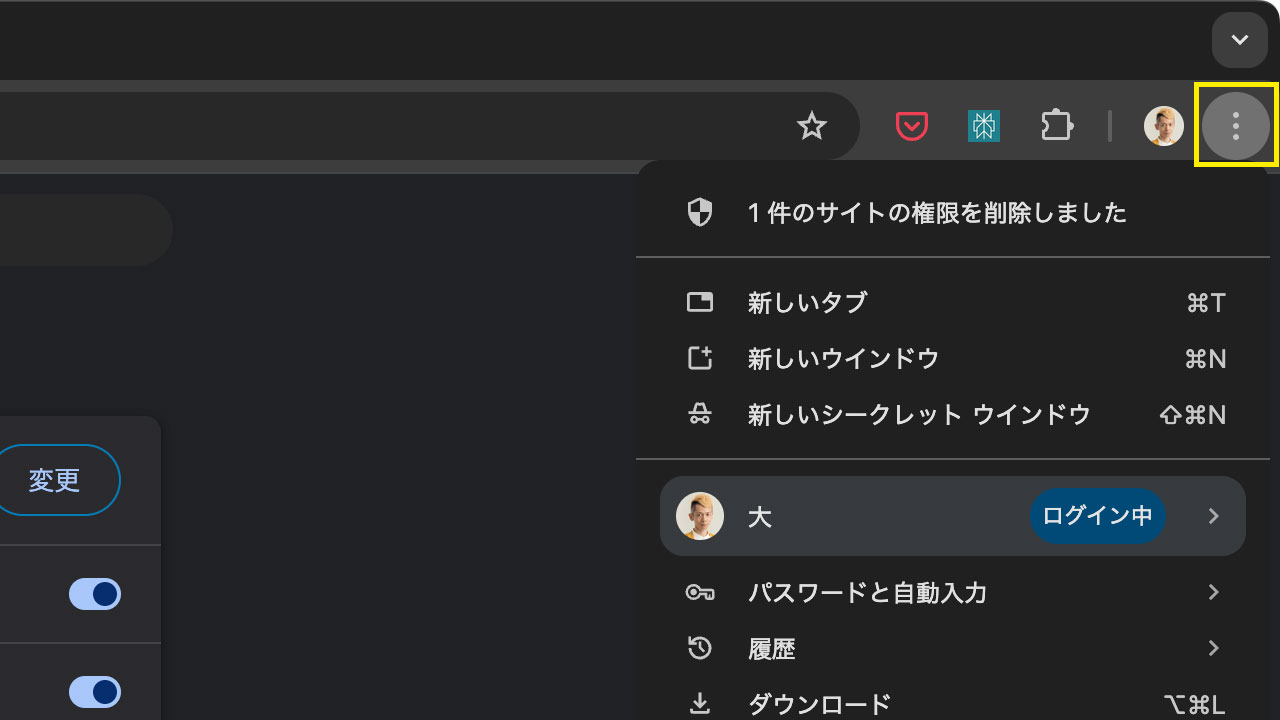Select ダウンロード from the menu
This screenshot has width=1280, height=720.
pos(819,704)
